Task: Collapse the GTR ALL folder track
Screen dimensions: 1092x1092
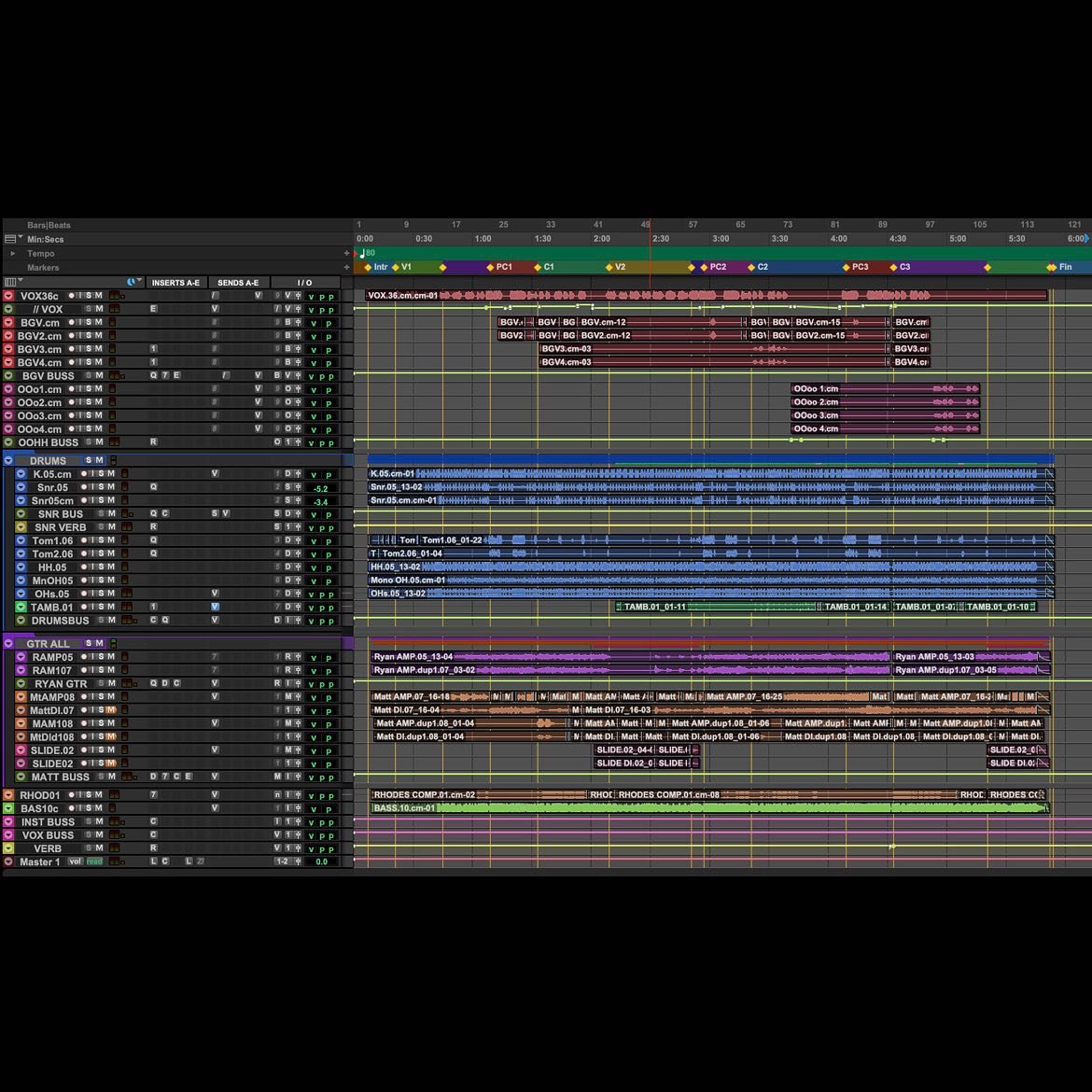Action: tap(8, 643)
